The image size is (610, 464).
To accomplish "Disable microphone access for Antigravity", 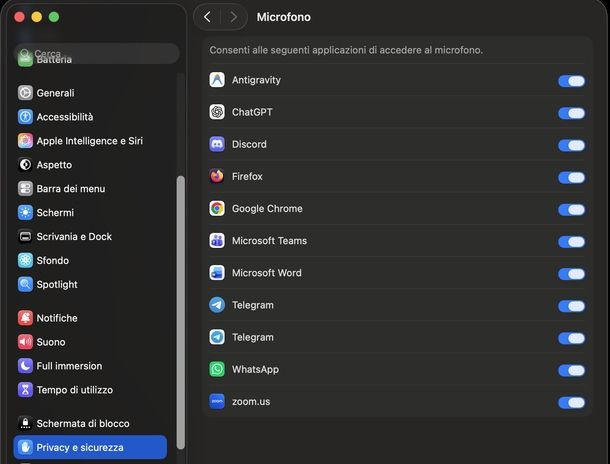I will point(571,81).
